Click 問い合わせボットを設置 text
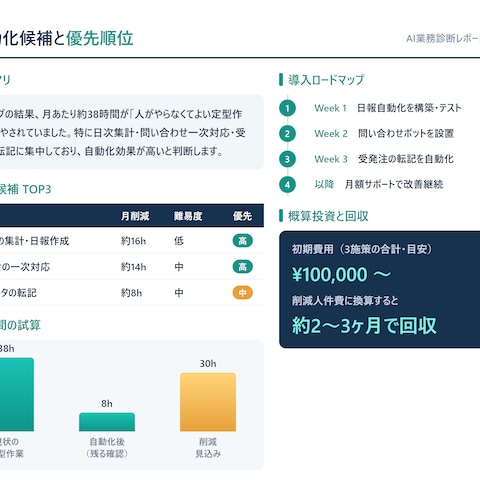Viewport: 480px width, 480px height. (406, 134)
